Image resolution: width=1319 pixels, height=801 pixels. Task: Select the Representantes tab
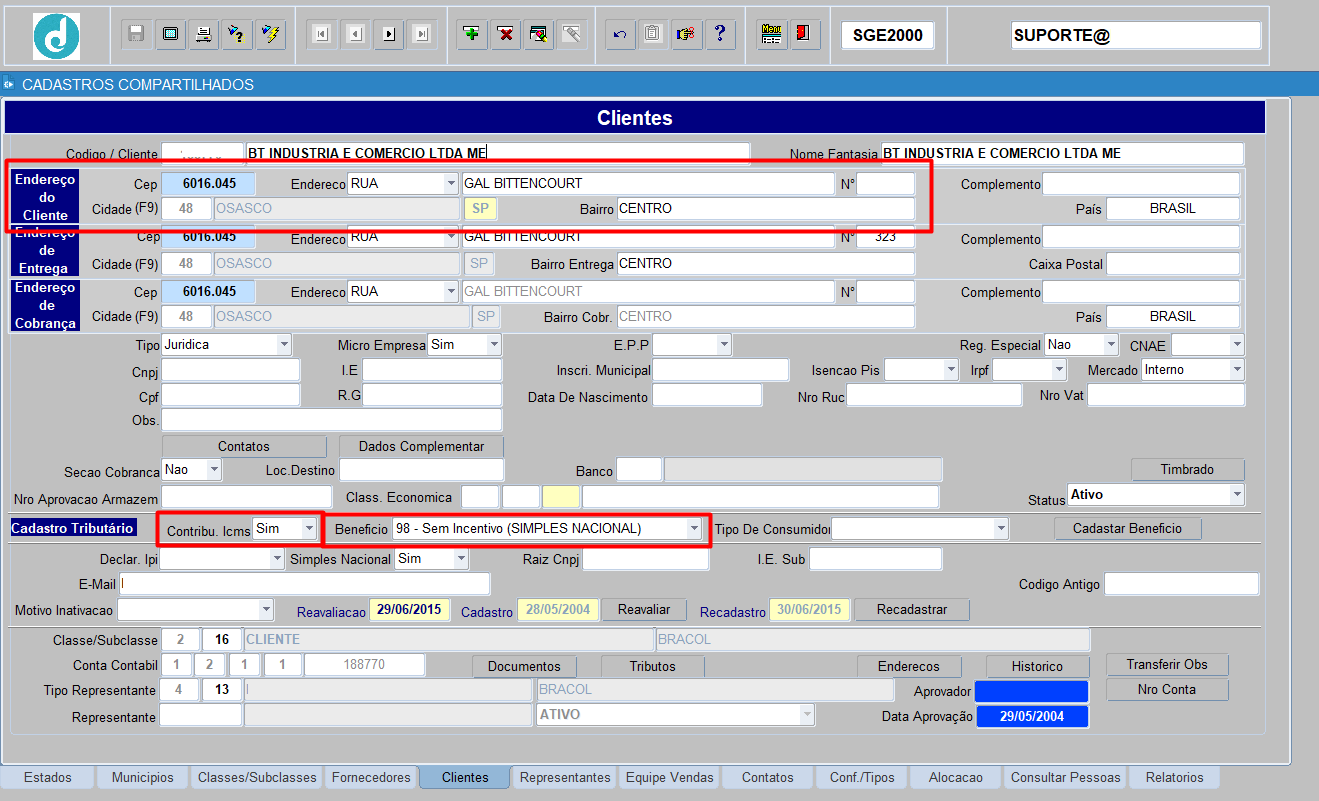click(x=565, y=777)
